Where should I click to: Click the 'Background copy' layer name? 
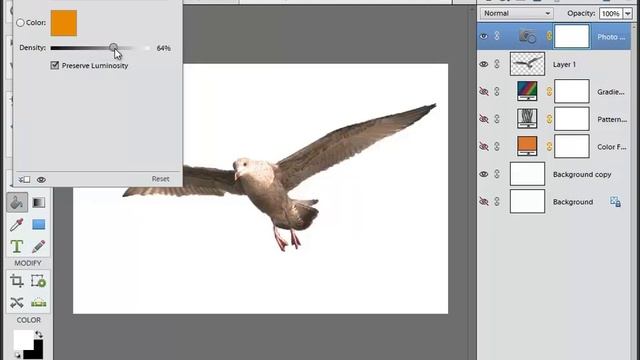[582, 174]
